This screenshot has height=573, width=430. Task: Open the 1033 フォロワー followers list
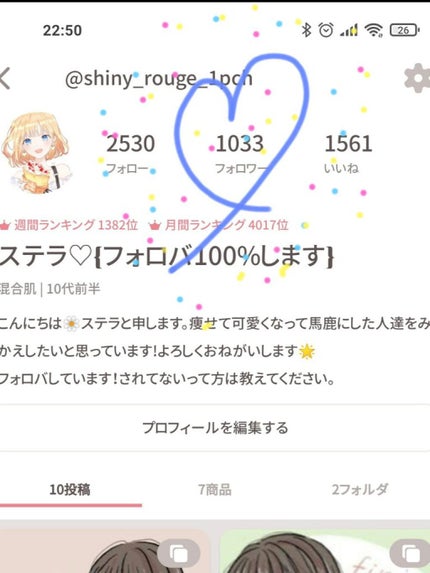[240, 153]
